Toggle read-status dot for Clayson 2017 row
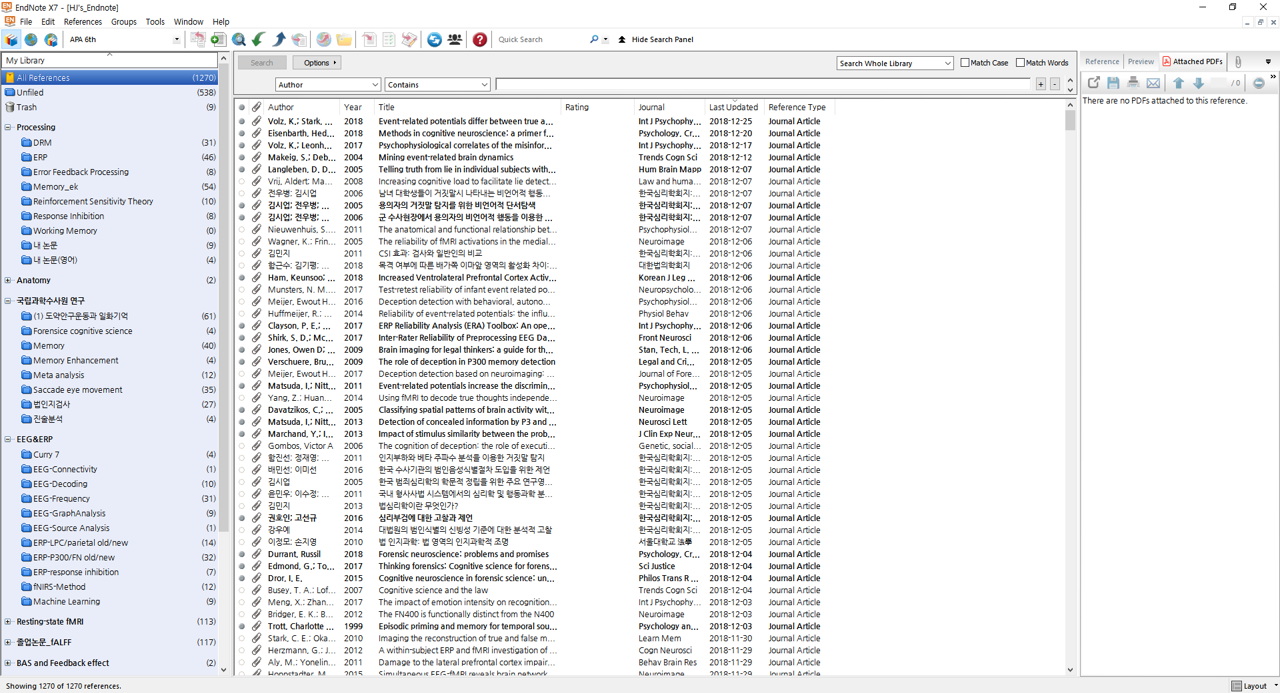Image resolution: width=1280 pixels, height=693 pixels. [x=242, y=326]
